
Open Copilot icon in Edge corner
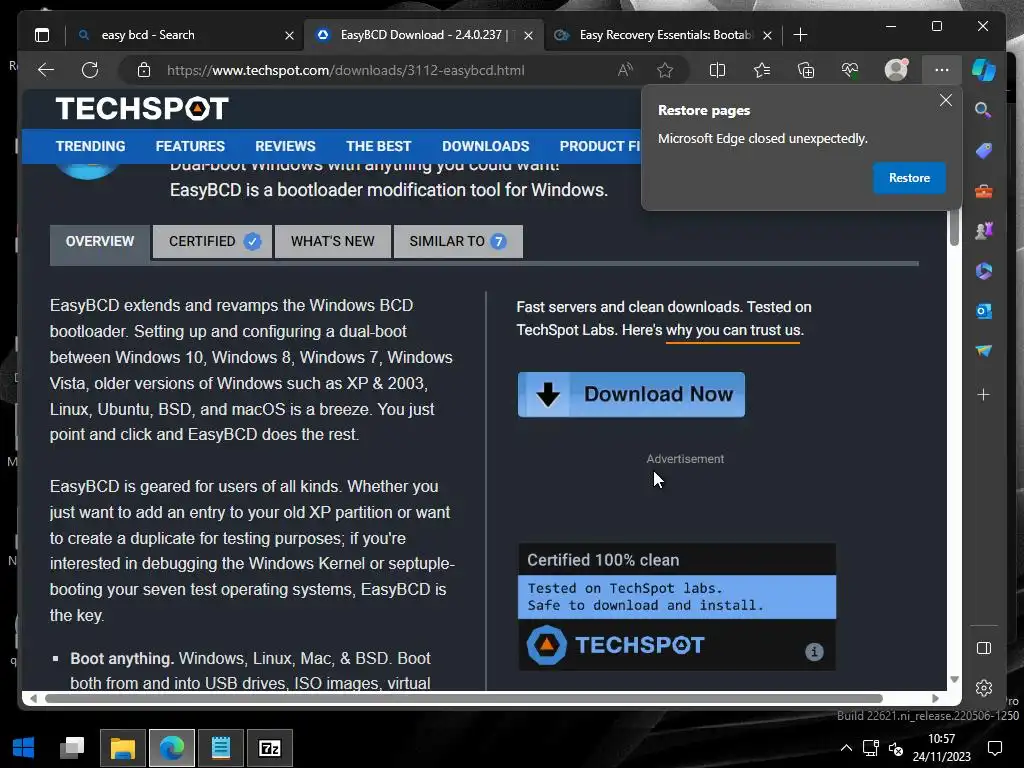tap(984, 70)
